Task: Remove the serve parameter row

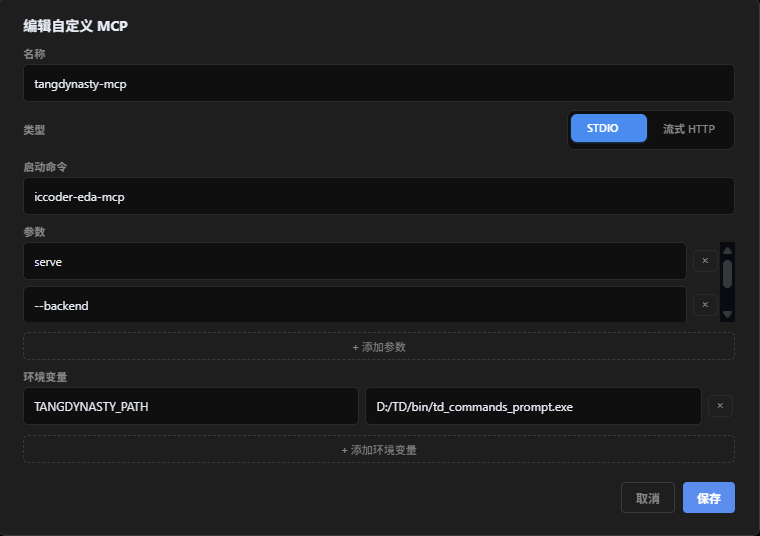Action: [x=705, y=261]
